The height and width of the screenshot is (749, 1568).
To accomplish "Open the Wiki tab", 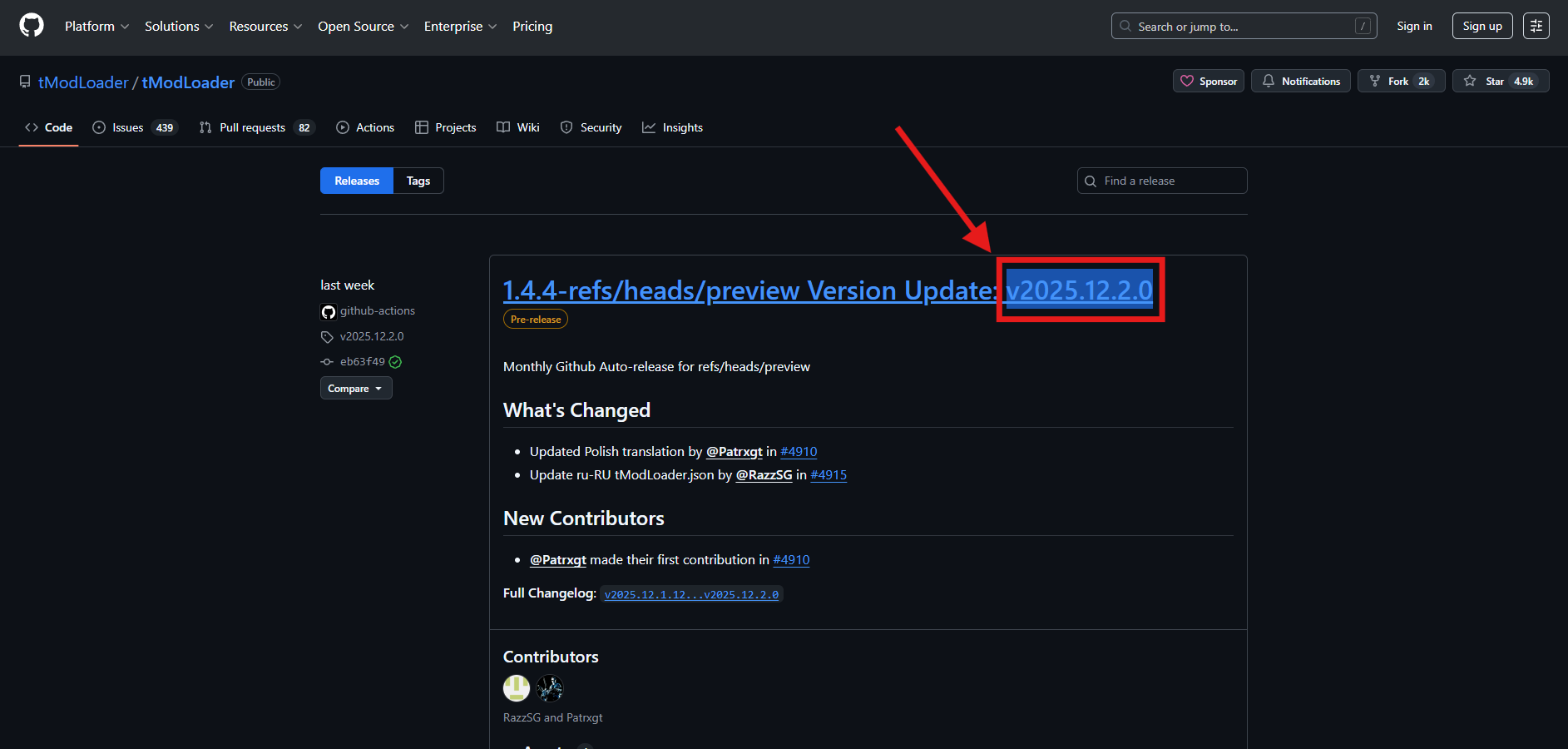I will (518, 127).
